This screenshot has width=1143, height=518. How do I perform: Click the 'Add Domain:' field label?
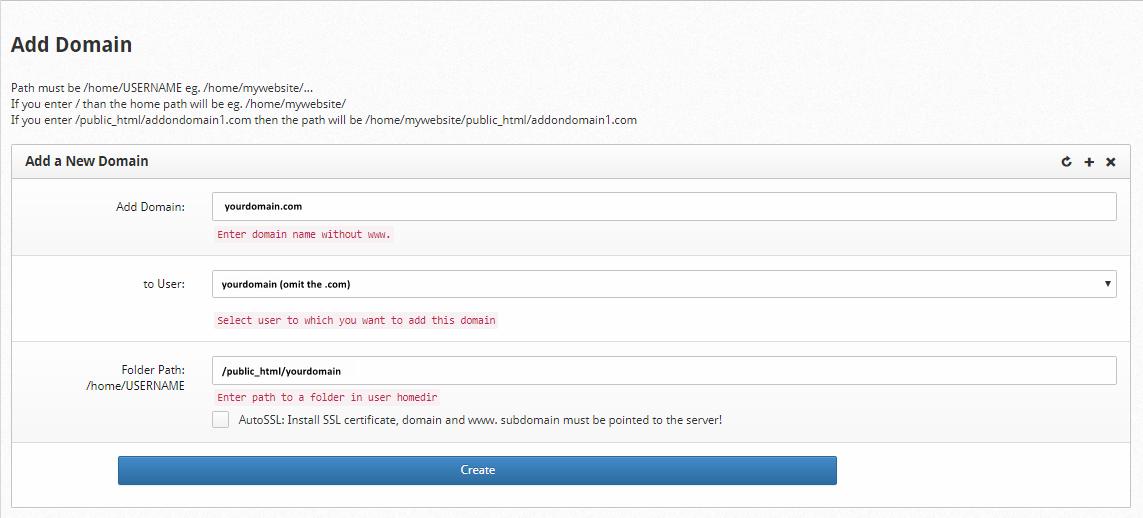[151, 207]
